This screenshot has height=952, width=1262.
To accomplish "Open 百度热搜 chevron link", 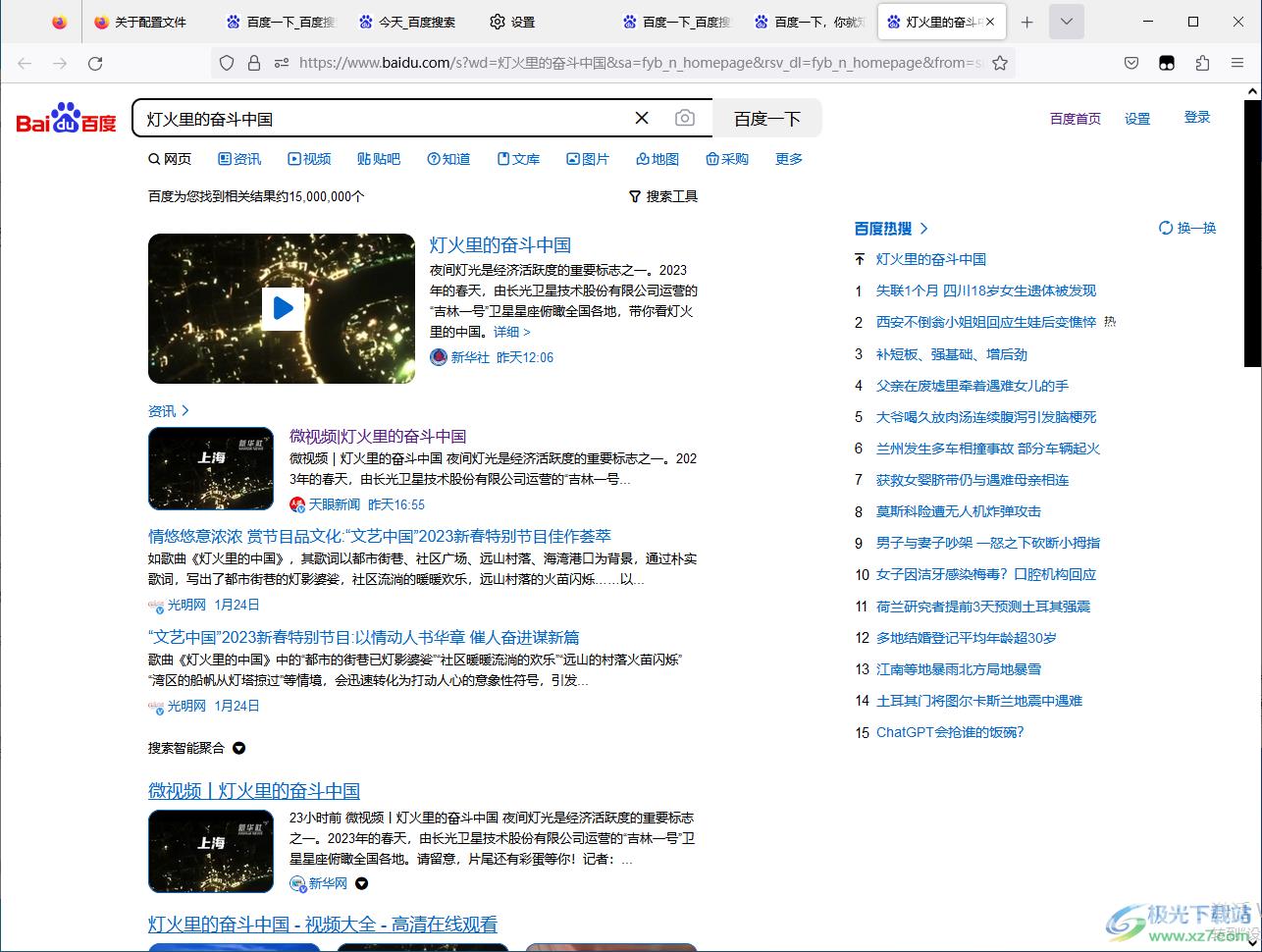I will coord(923,229).
